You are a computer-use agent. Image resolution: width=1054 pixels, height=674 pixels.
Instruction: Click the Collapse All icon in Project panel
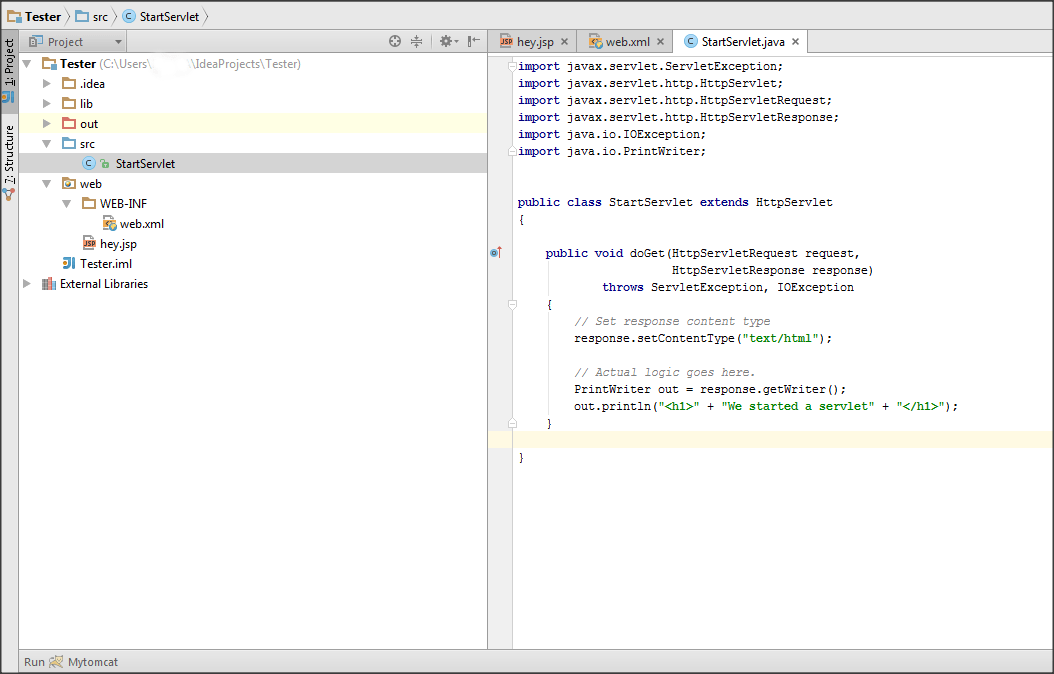tap(417, 42)
